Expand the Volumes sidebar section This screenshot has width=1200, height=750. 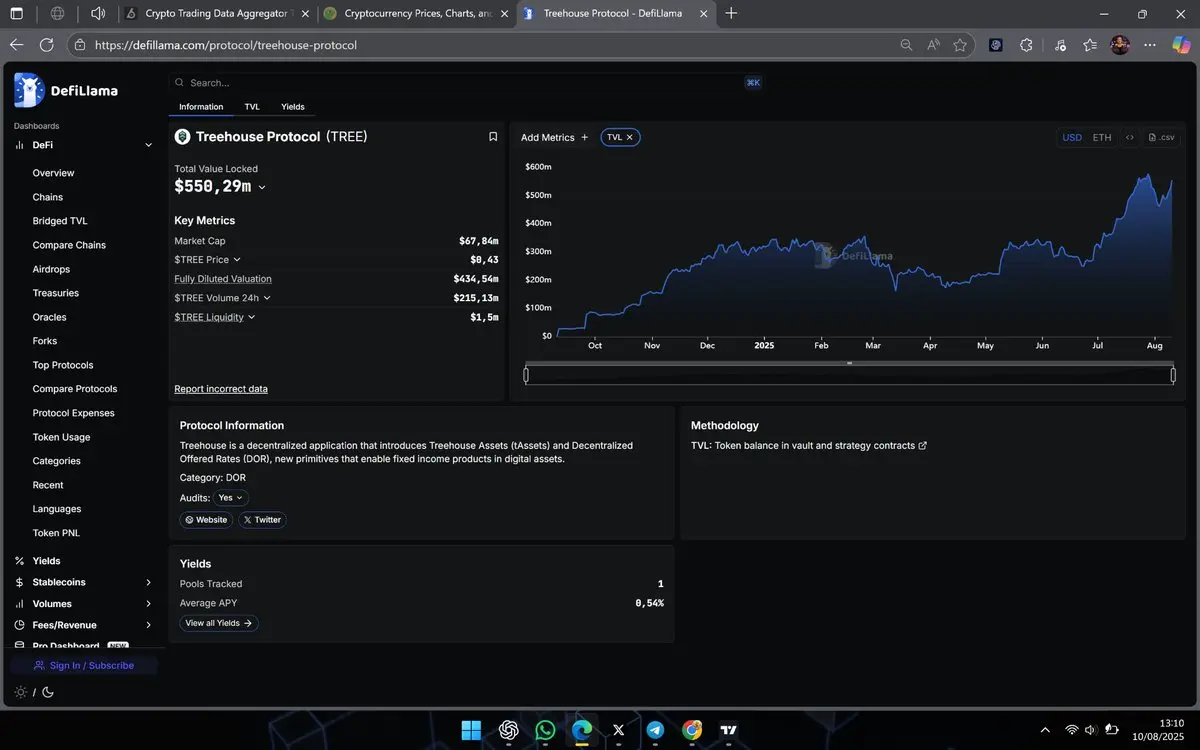148,604
